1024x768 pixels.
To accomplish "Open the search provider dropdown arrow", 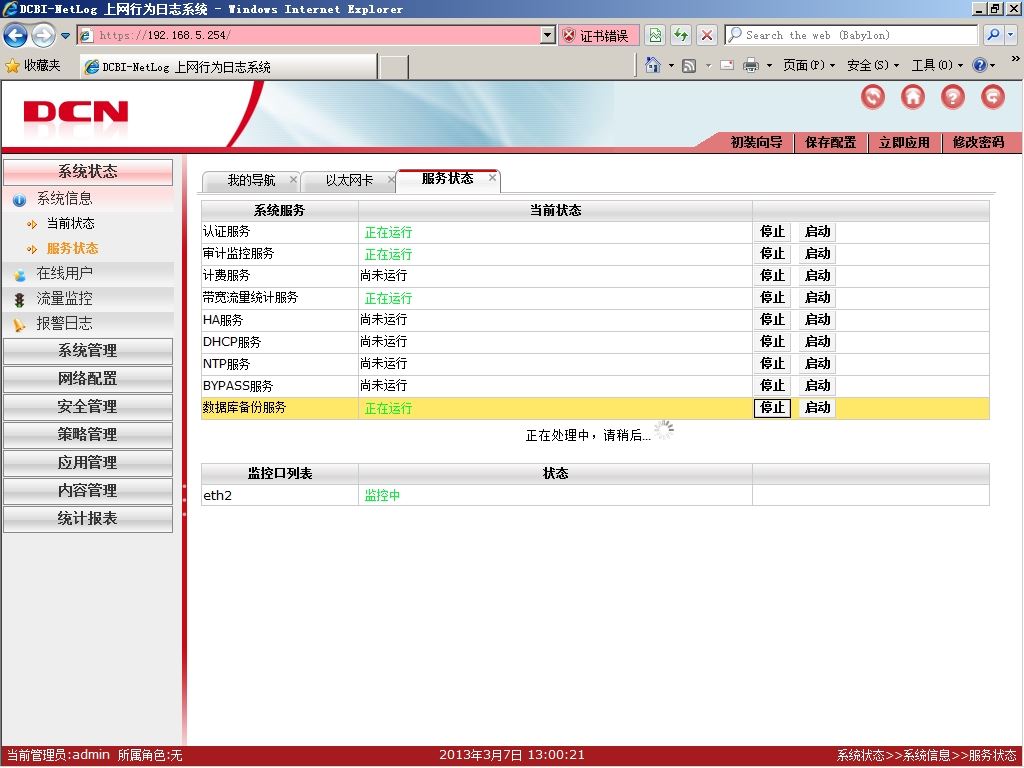I will point(1011,35).
